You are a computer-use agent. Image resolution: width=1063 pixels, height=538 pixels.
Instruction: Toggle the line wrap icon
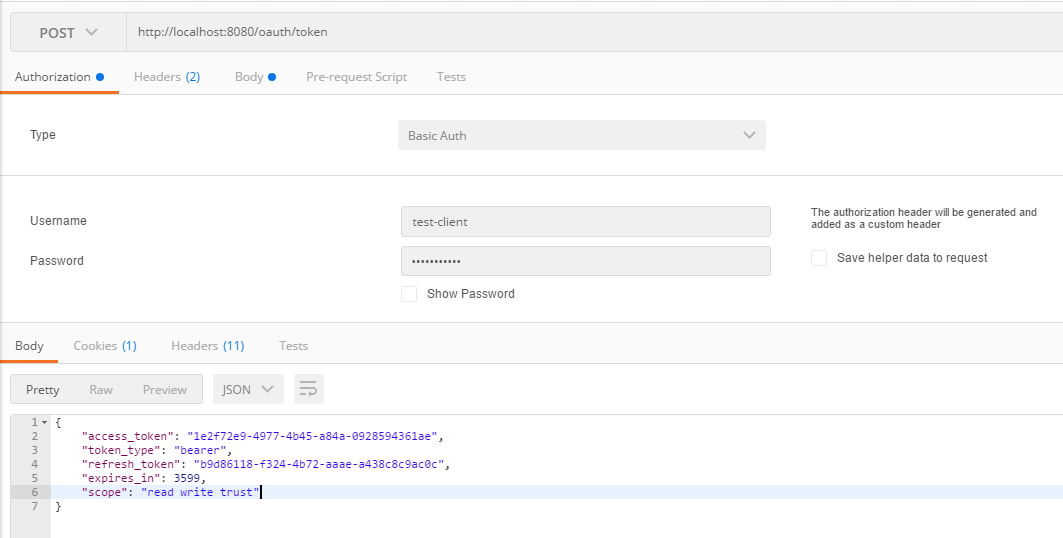coord(308,390)
